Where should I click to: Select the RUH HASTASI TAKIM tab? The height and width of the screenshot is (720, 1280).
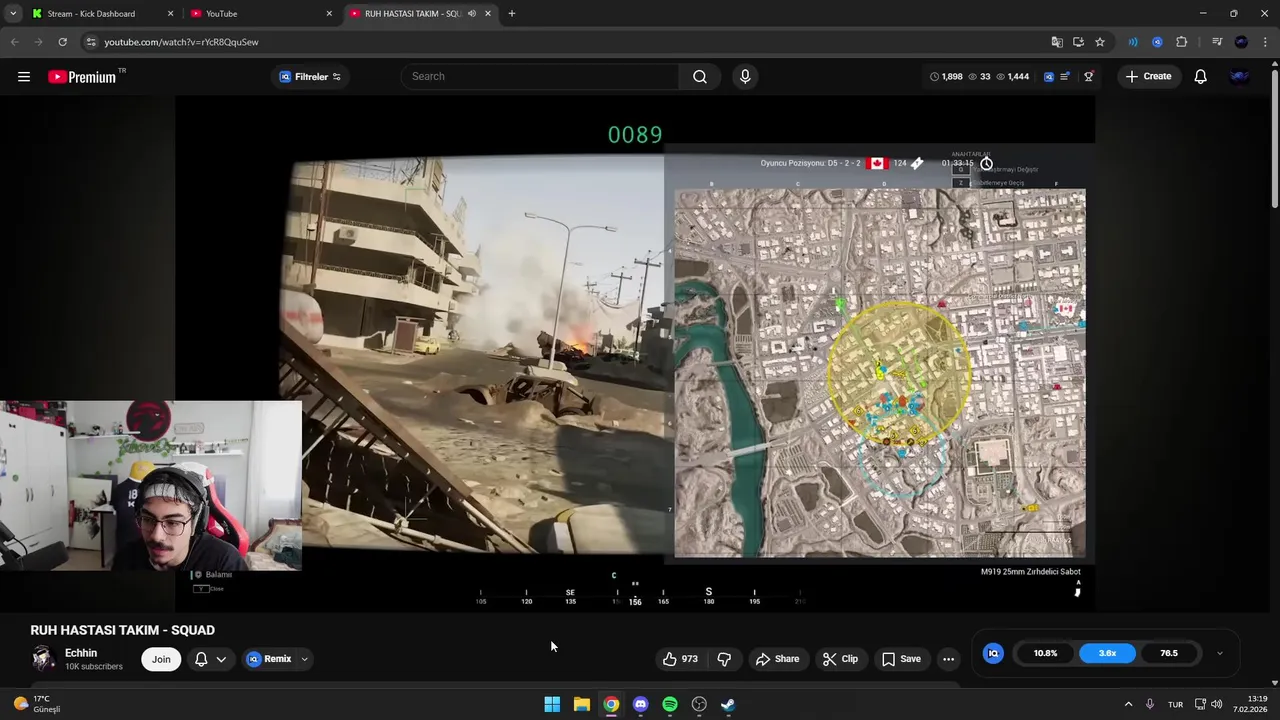coord(410,14)
